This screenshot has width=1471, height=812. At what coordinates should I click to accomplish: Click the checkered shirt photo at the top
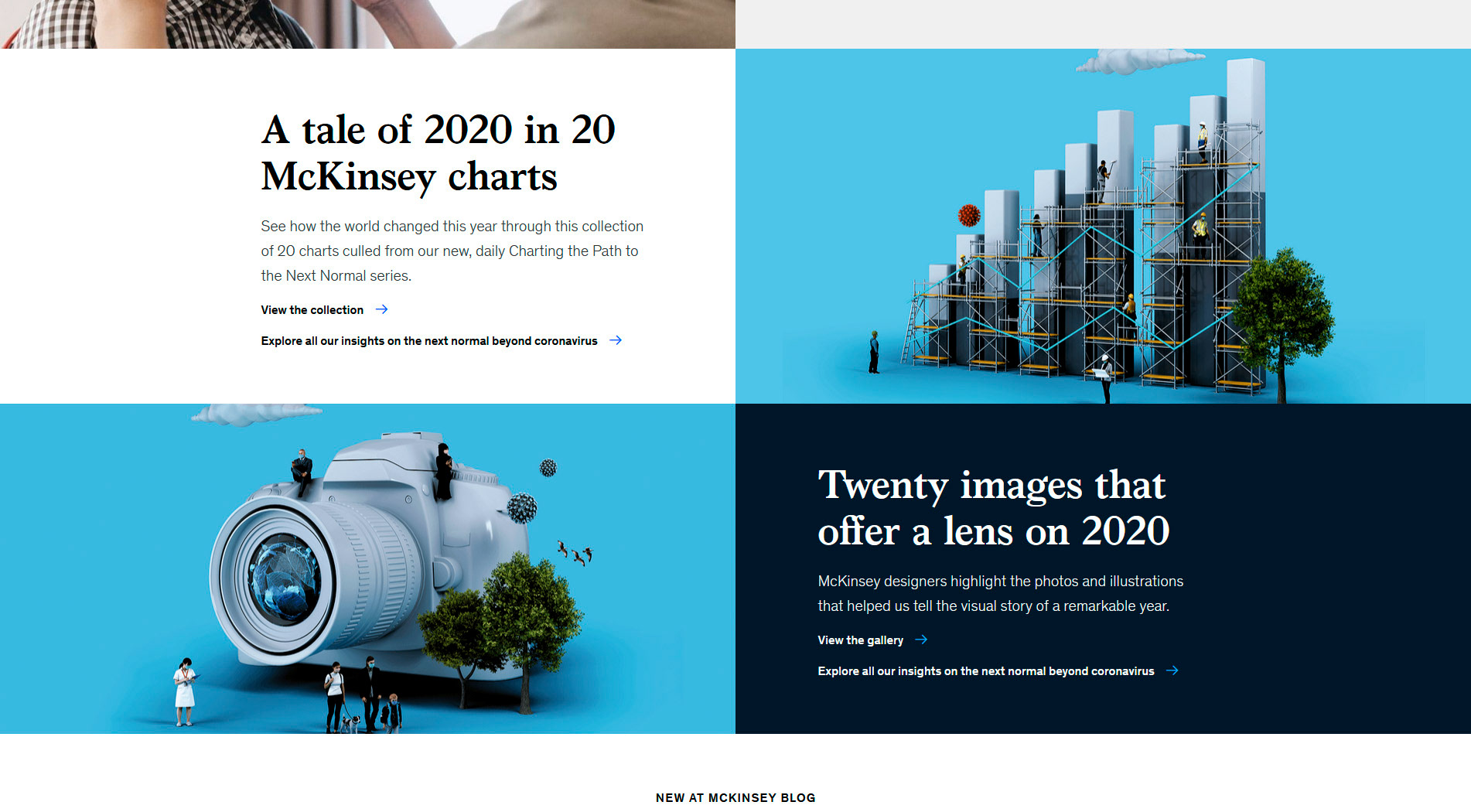click(x=367, y=24)
